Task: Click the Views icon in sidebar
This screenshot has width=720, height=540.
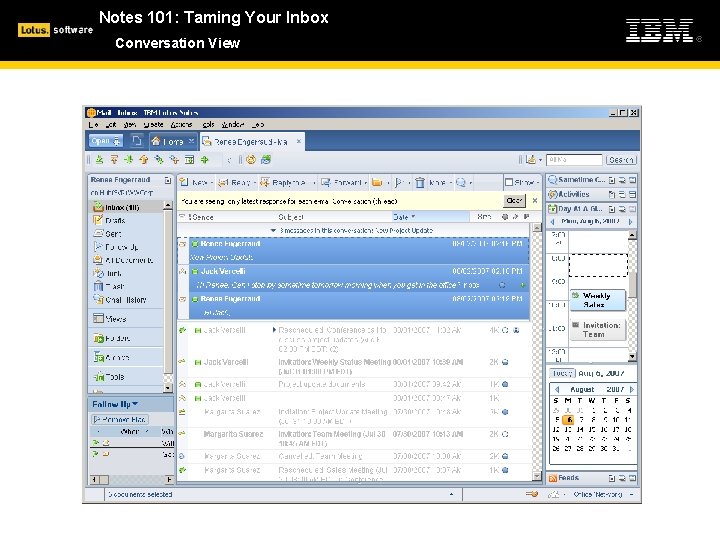Action: [98, 318]
